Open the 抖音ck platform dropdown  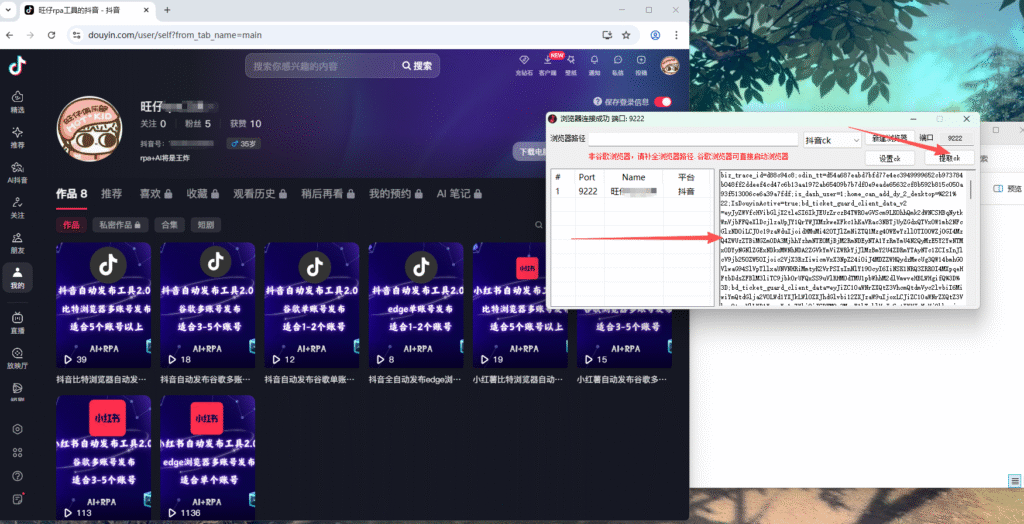(x=832, y=140)
